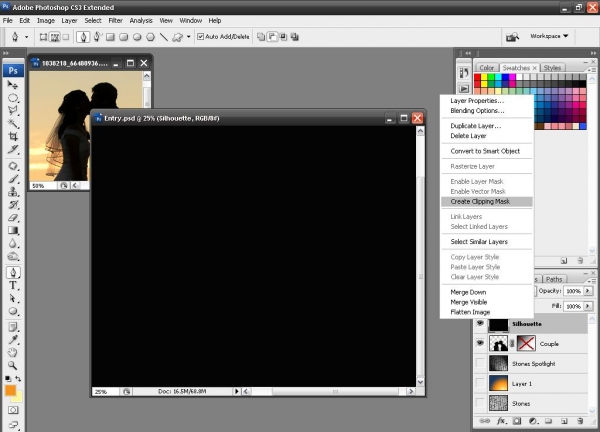Open the Fill slider arrow
This screenshot has width=600, height=432.
pos(588,306)
